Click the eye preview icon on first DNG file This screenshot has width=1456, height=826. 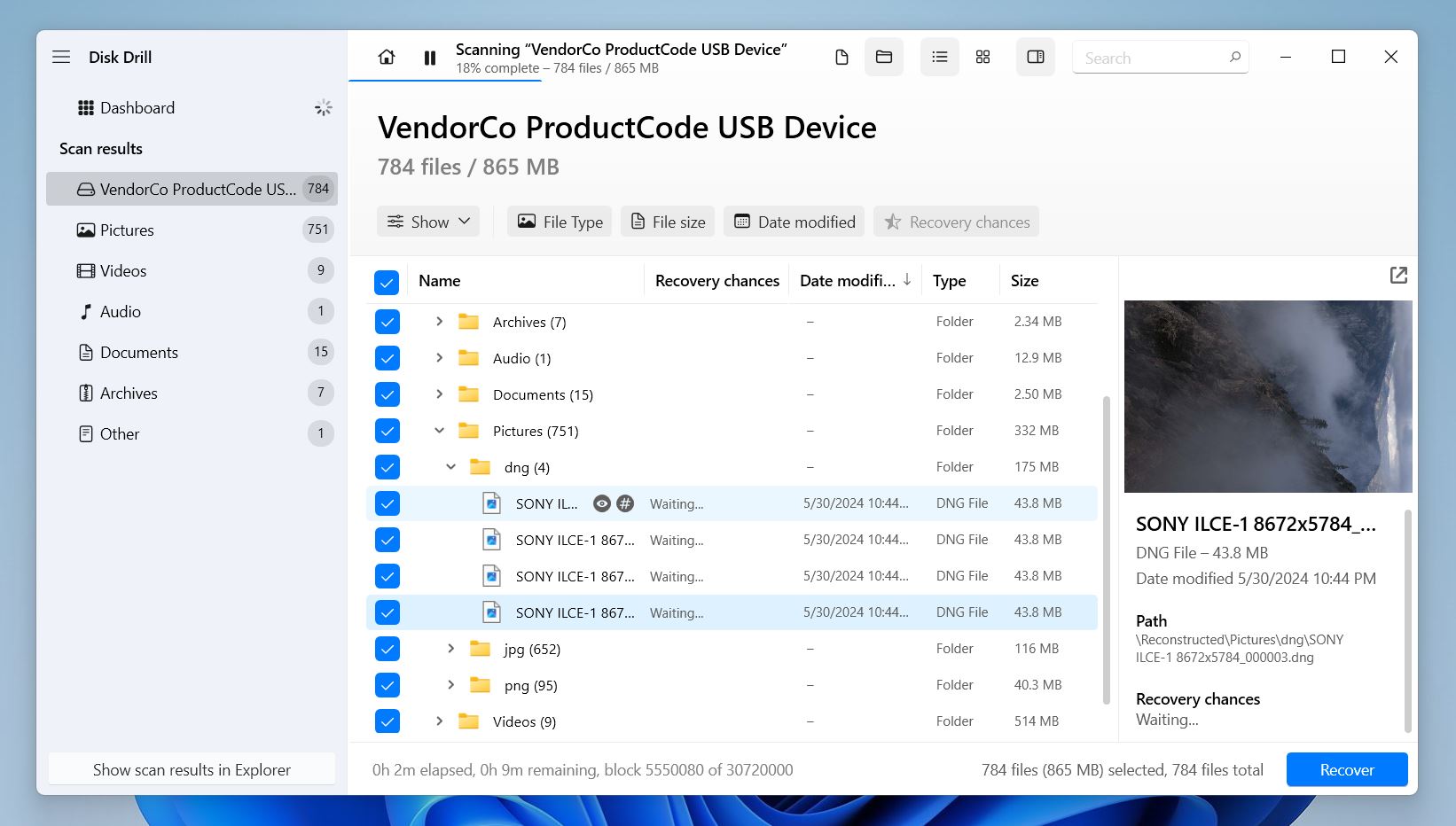[602, 504]
